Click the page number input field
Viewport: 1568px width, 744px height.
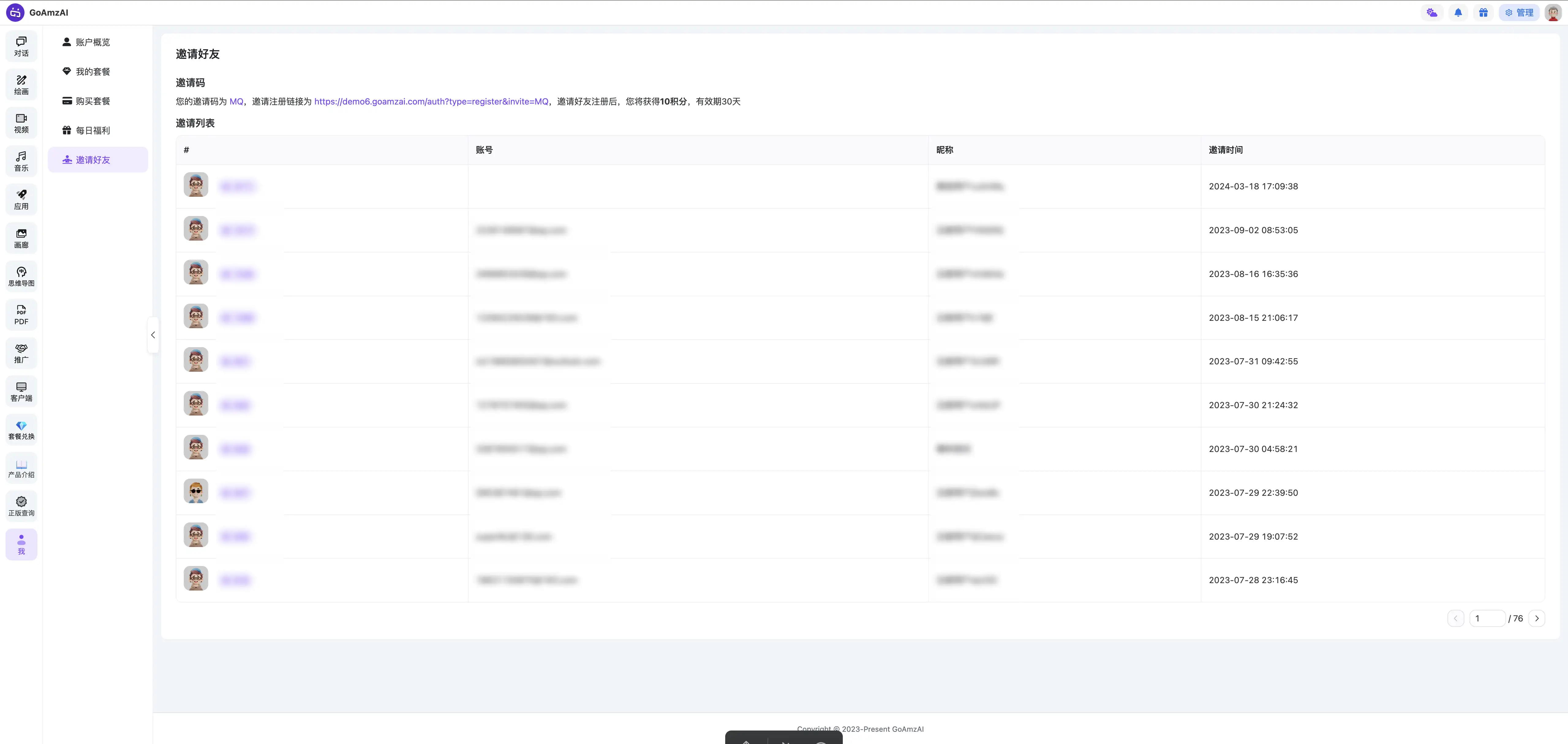pyautogui.click(x=1487, y=619)
